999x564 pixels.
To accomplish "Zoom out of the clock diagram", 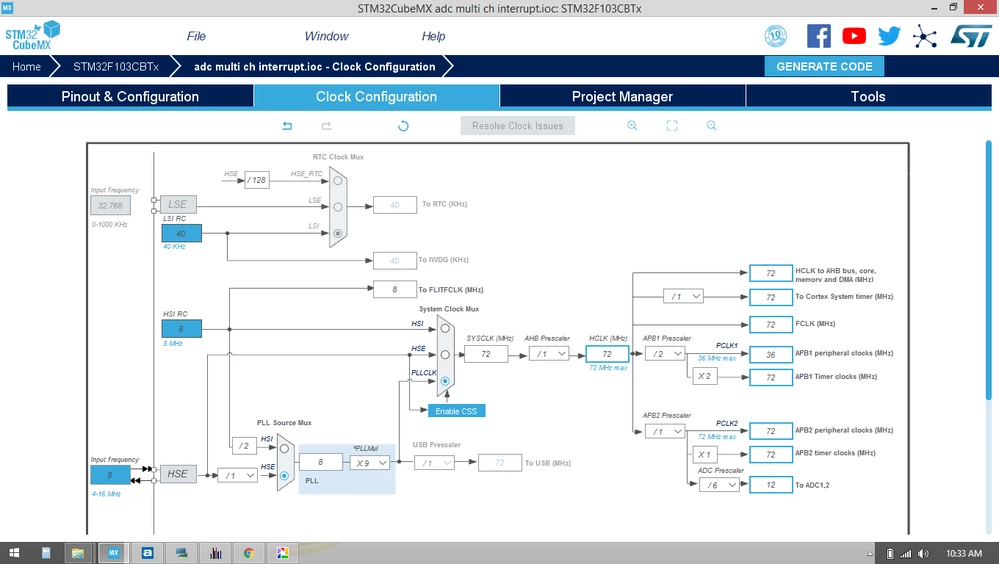I will [712, 126].
